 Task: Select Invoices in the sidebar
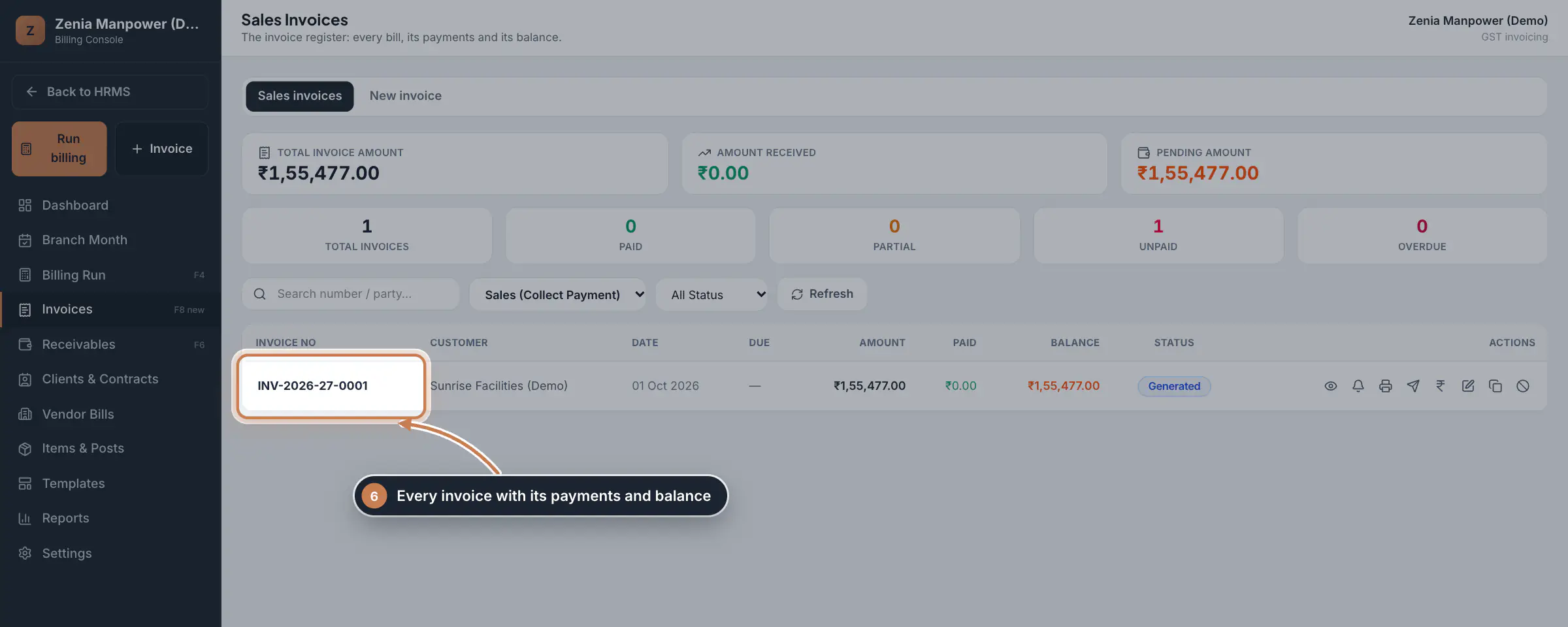[x=110, y=310]
